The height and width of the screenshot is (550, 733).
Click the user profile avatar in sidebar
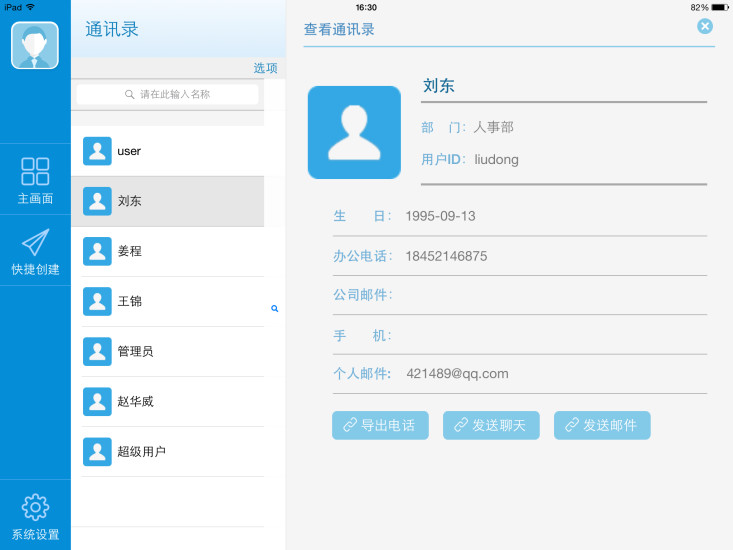click(35, 45)
